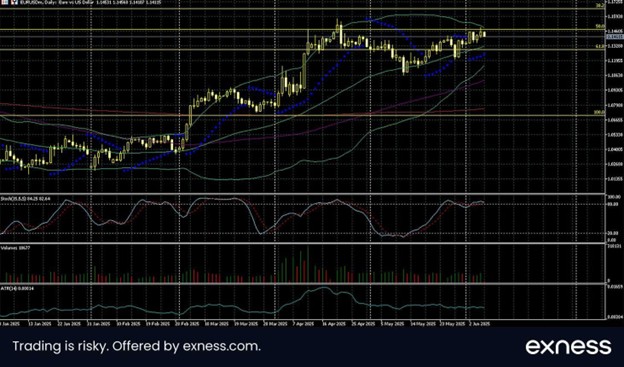The image size is (624, 367).
Task: Click the 61.8 Fibonacci level line label
Action: click(x=600, y=47)
